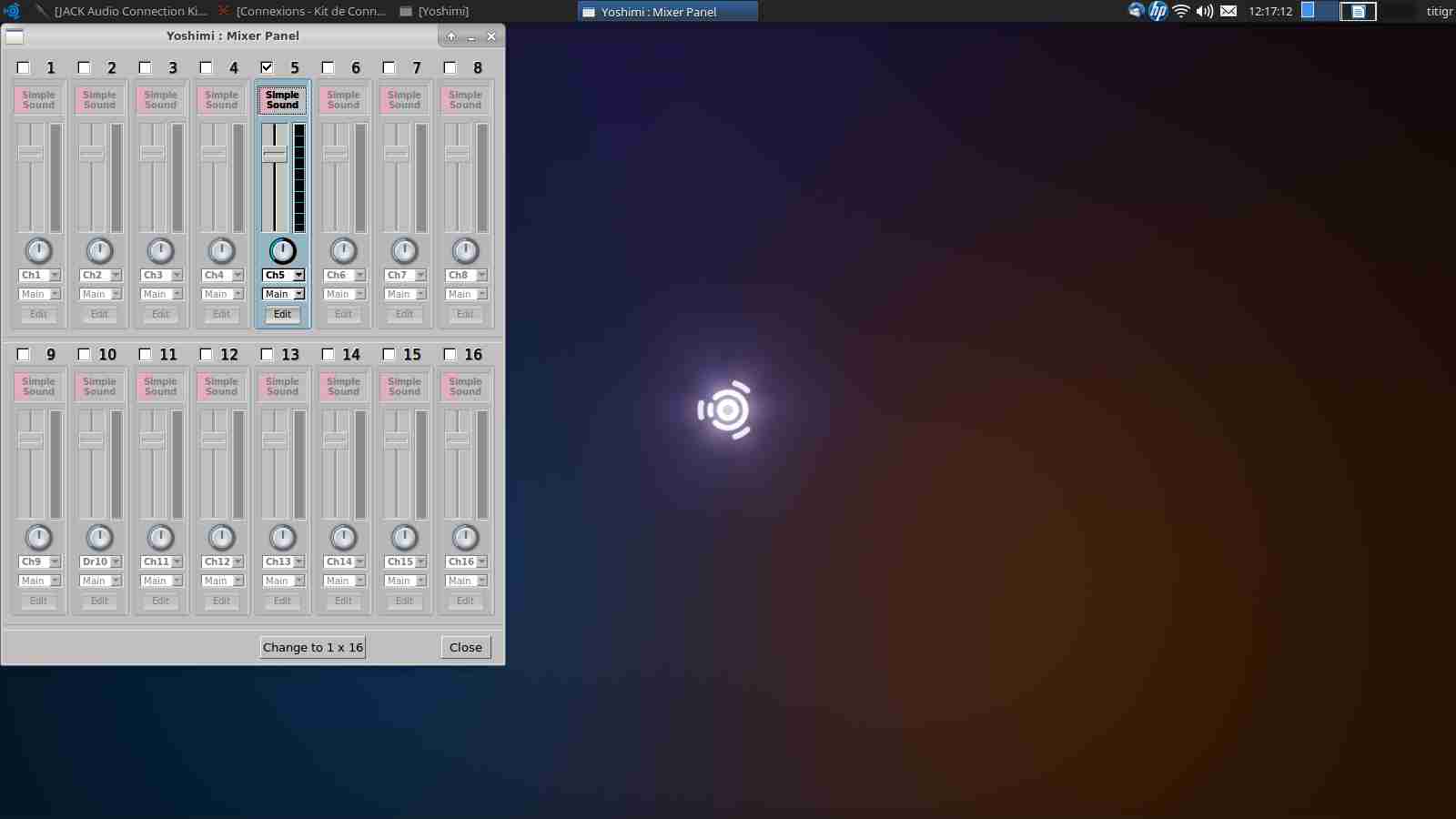Open part 12 Main destination dropdown

(x=223, y=581)
